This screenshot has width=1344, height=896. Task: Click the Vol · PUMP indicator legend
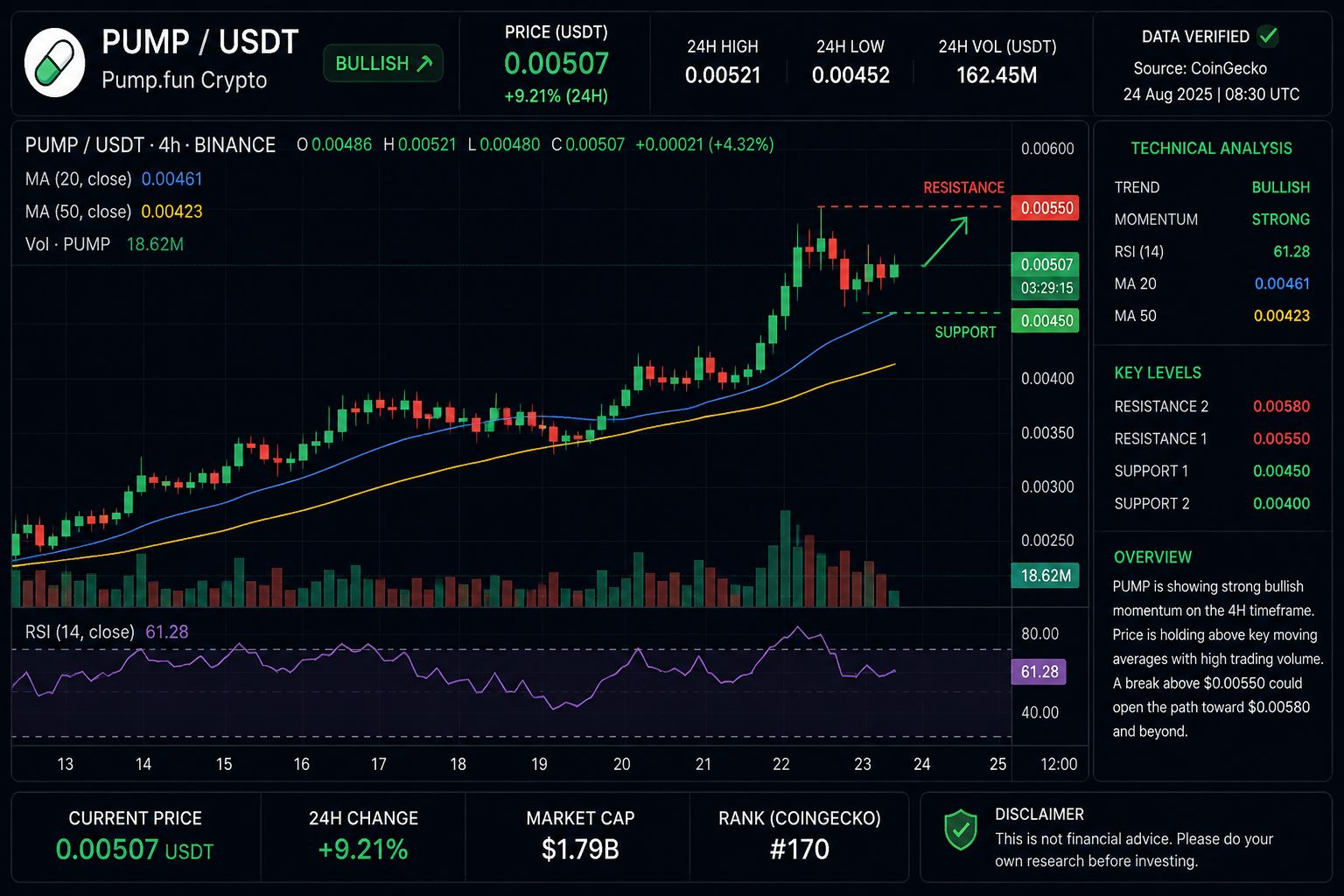(104, 244)
